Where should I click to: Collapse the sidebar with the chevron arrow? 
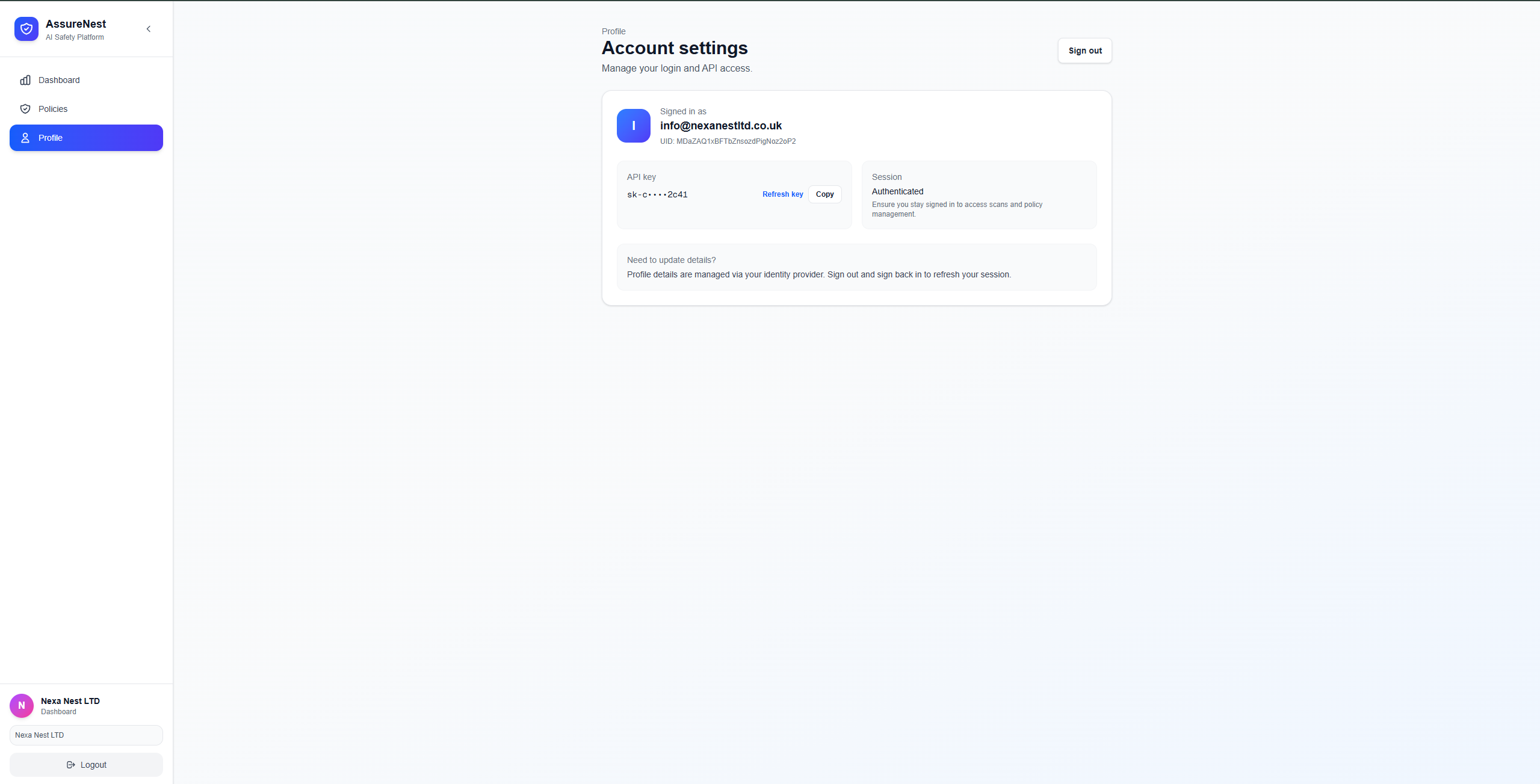(x=149, y=29)
